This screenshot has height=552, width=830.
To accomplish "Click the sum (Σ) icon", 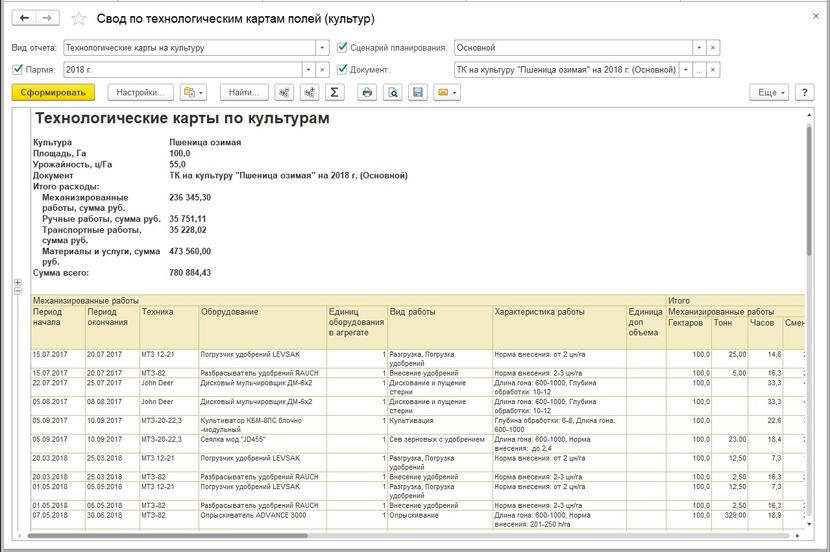I will pos(335,92).
